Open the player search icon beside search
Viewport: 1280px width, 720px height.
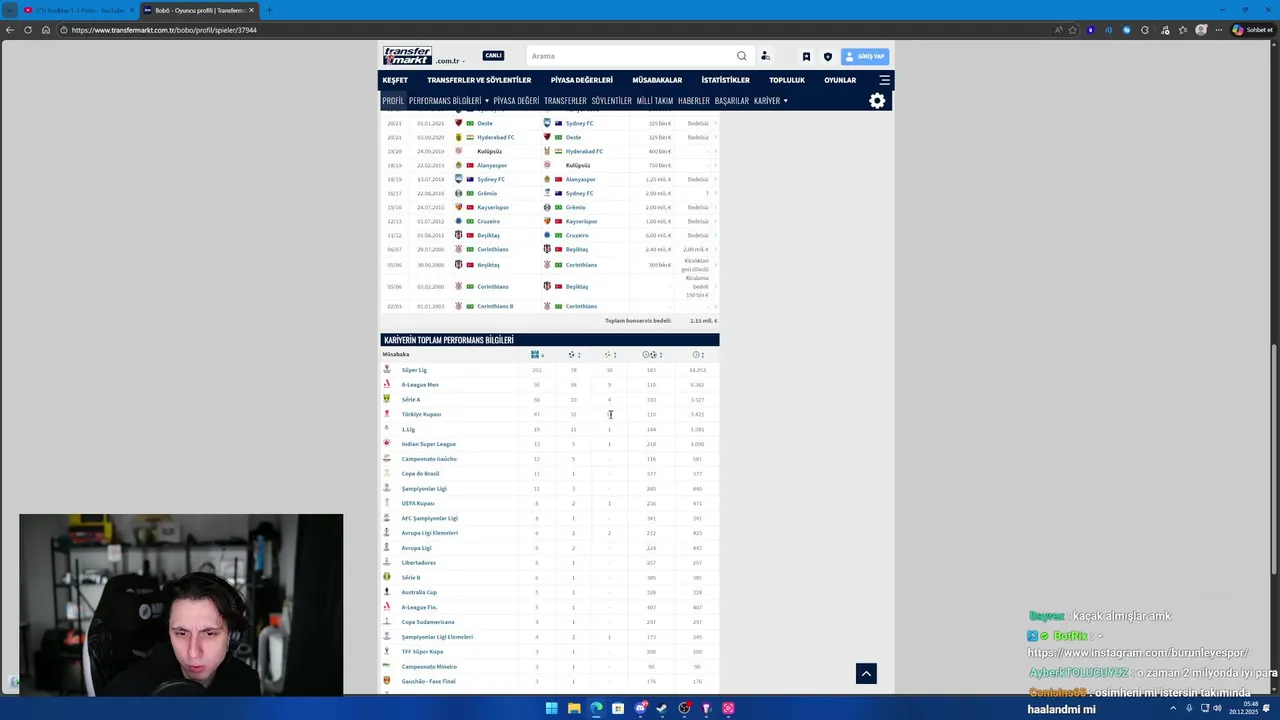765,56
